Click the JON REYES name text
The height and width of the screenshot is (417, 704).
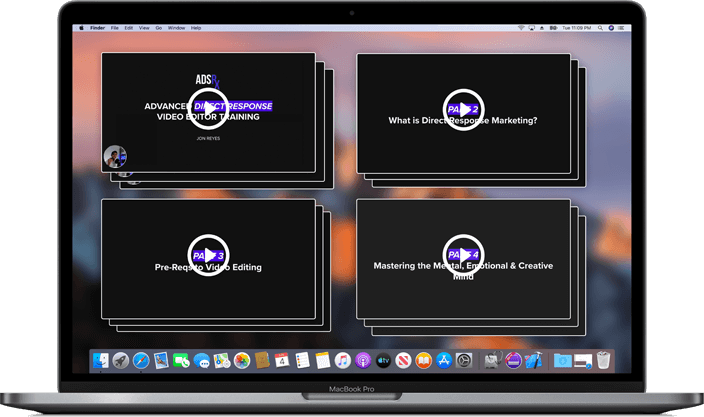point(208,138)
